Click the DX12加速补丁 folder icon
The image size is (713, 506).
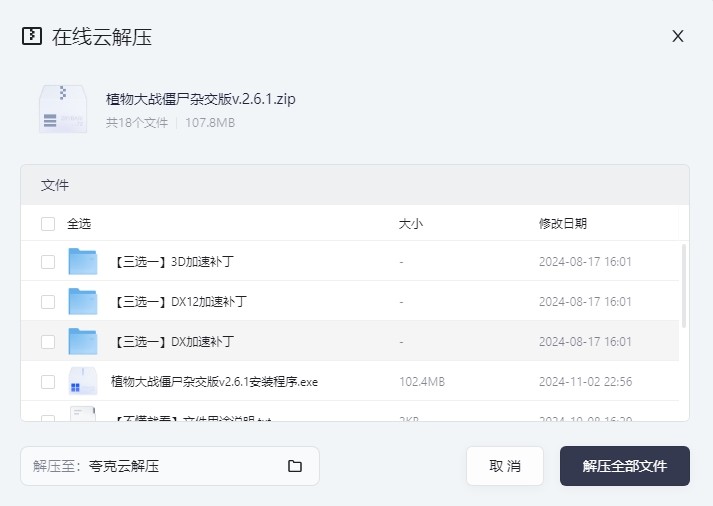(82, 302)
